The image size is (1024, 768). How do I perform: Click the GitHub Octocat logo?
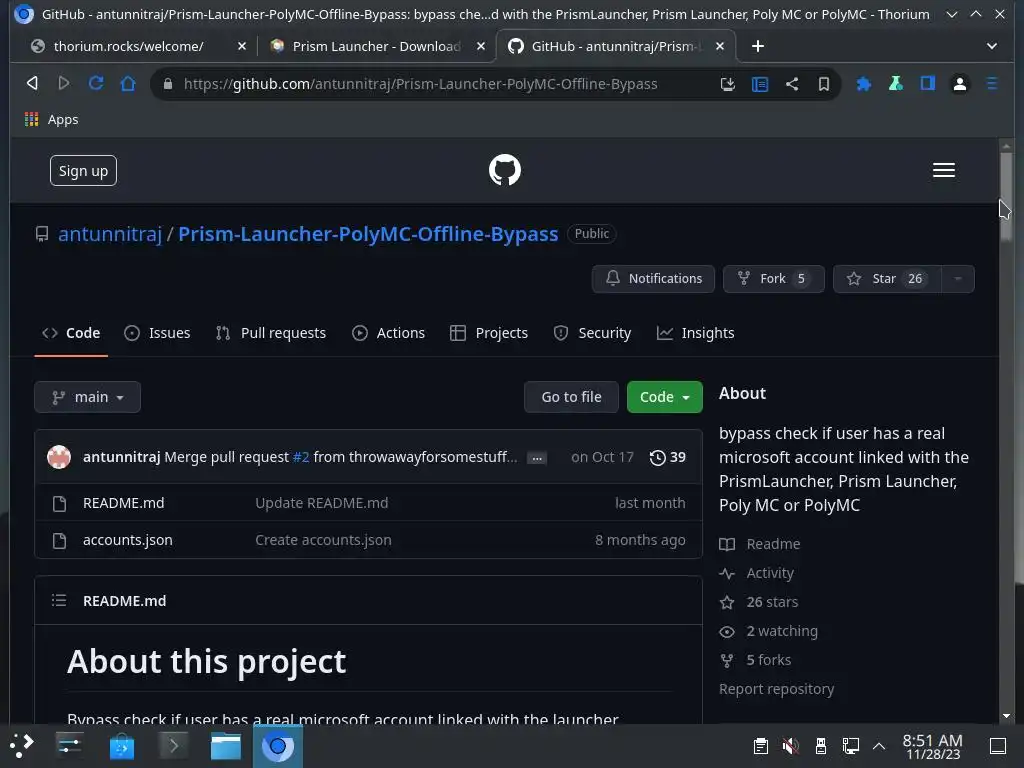click(x=505, y=170)
